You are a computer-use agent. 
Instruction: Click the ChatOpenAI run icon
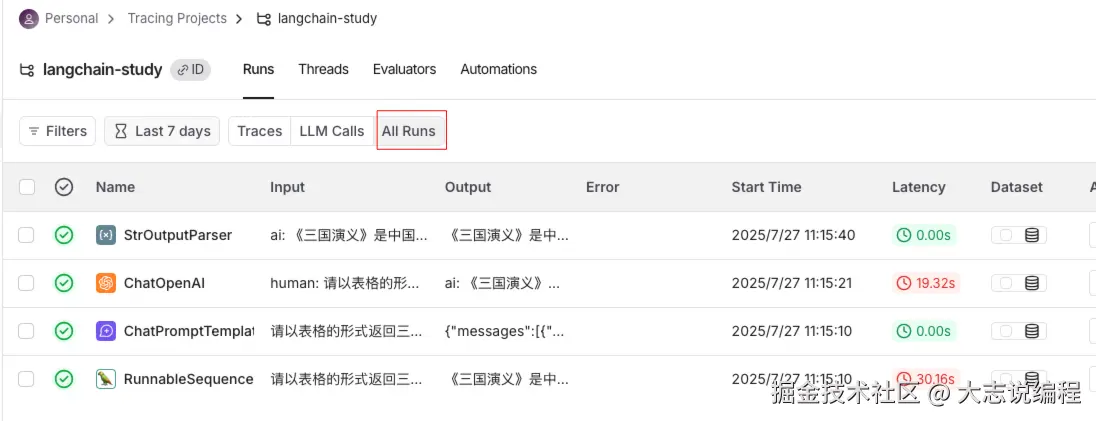pos(106,283)
